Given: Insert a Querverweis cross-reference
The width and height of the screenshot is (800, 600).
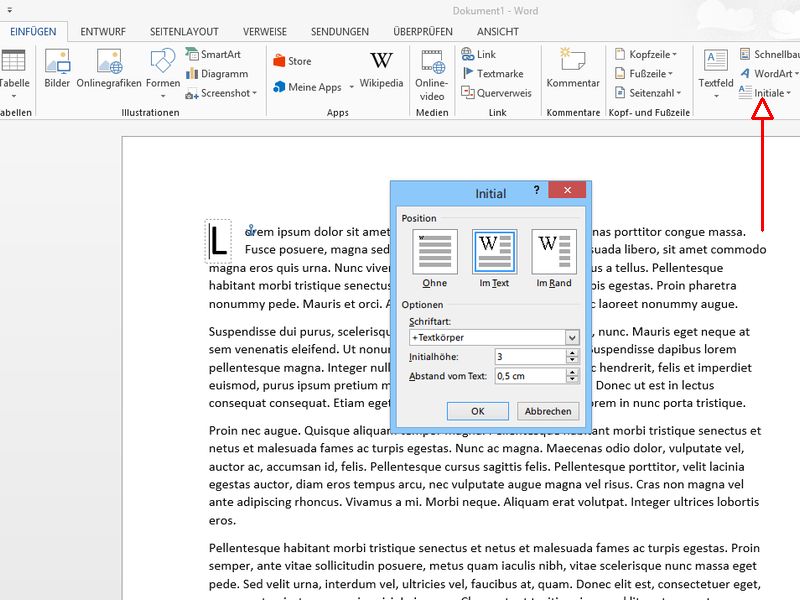Looking at the screenshot, I should 496,93.
